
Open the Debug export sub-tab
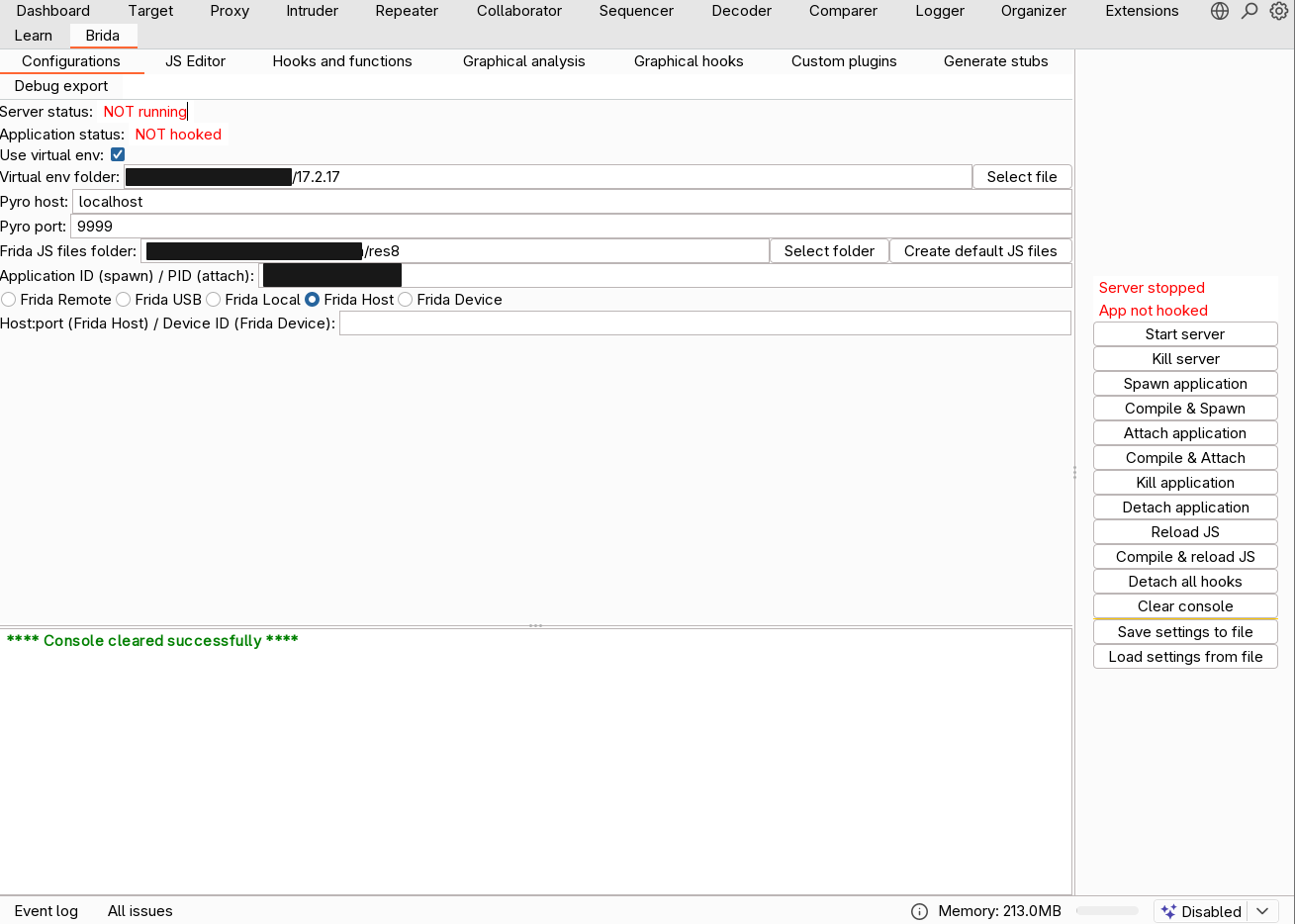click(61, 86)
